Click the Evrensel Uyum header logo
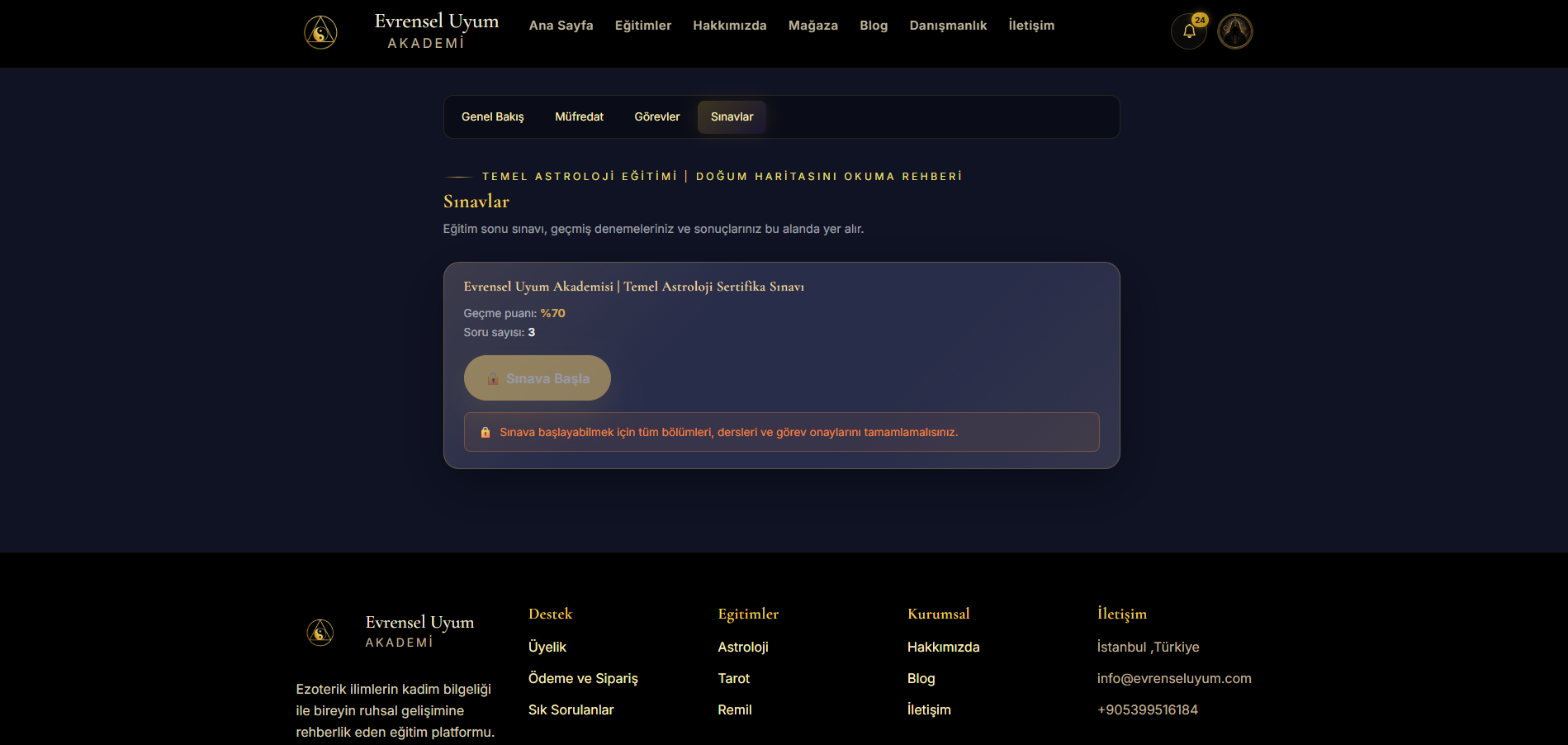 click(320, 32)
